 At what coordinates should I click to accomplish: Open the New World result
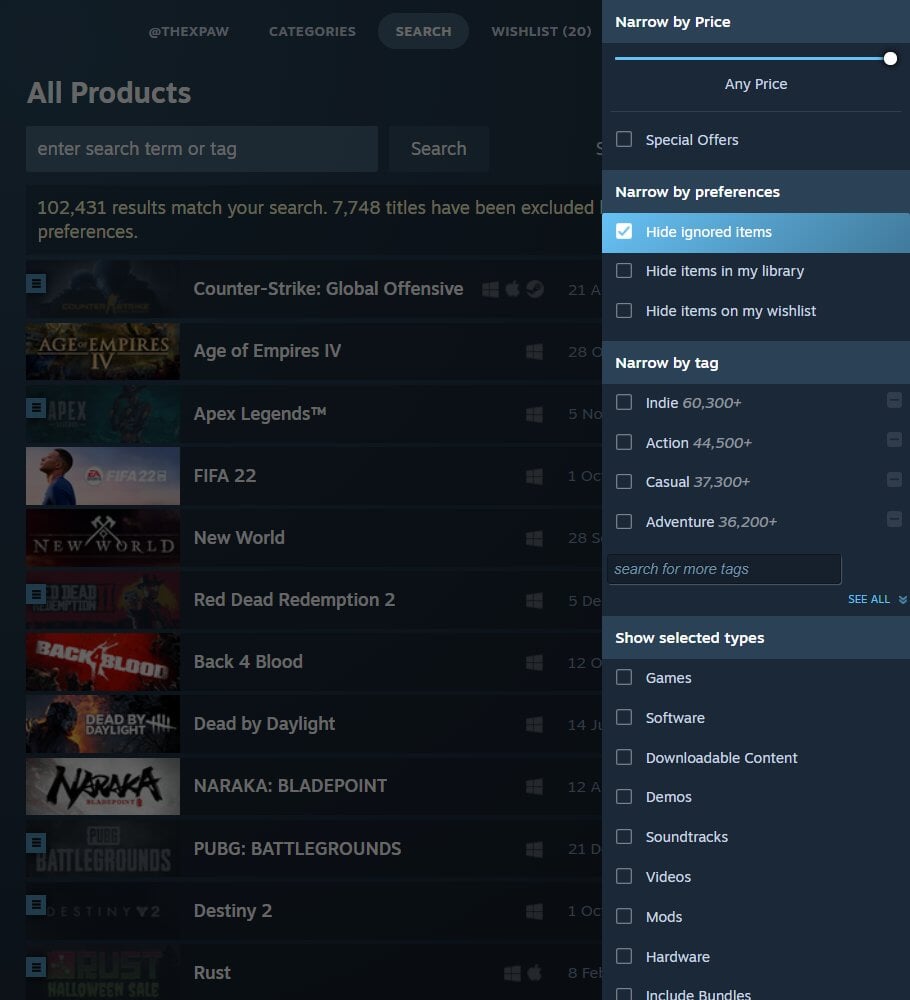(x=239, y=538)
